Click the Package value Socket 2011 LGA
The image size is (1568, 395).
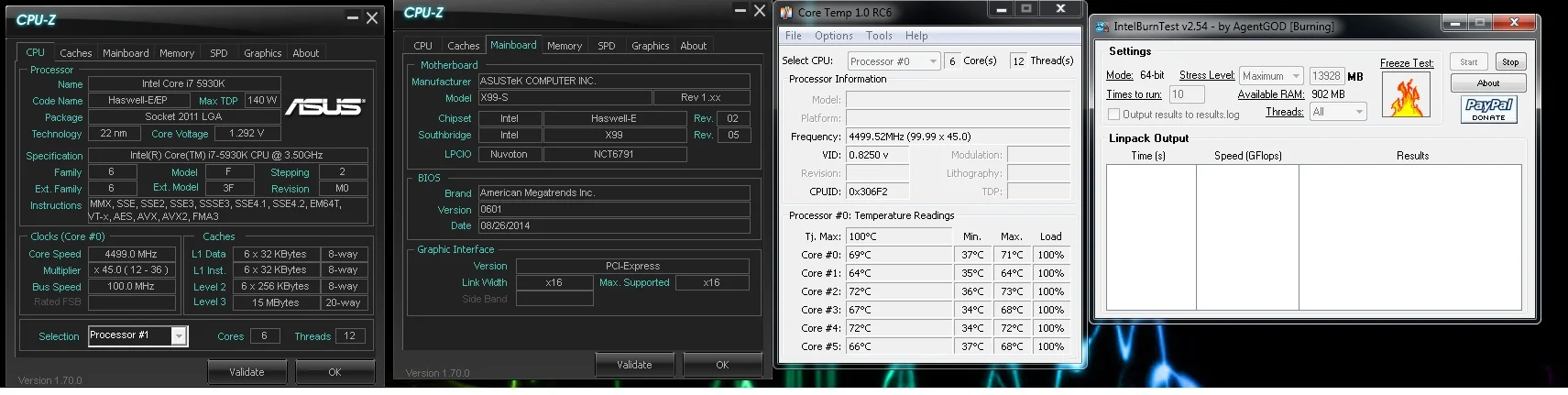coord(183,117)
